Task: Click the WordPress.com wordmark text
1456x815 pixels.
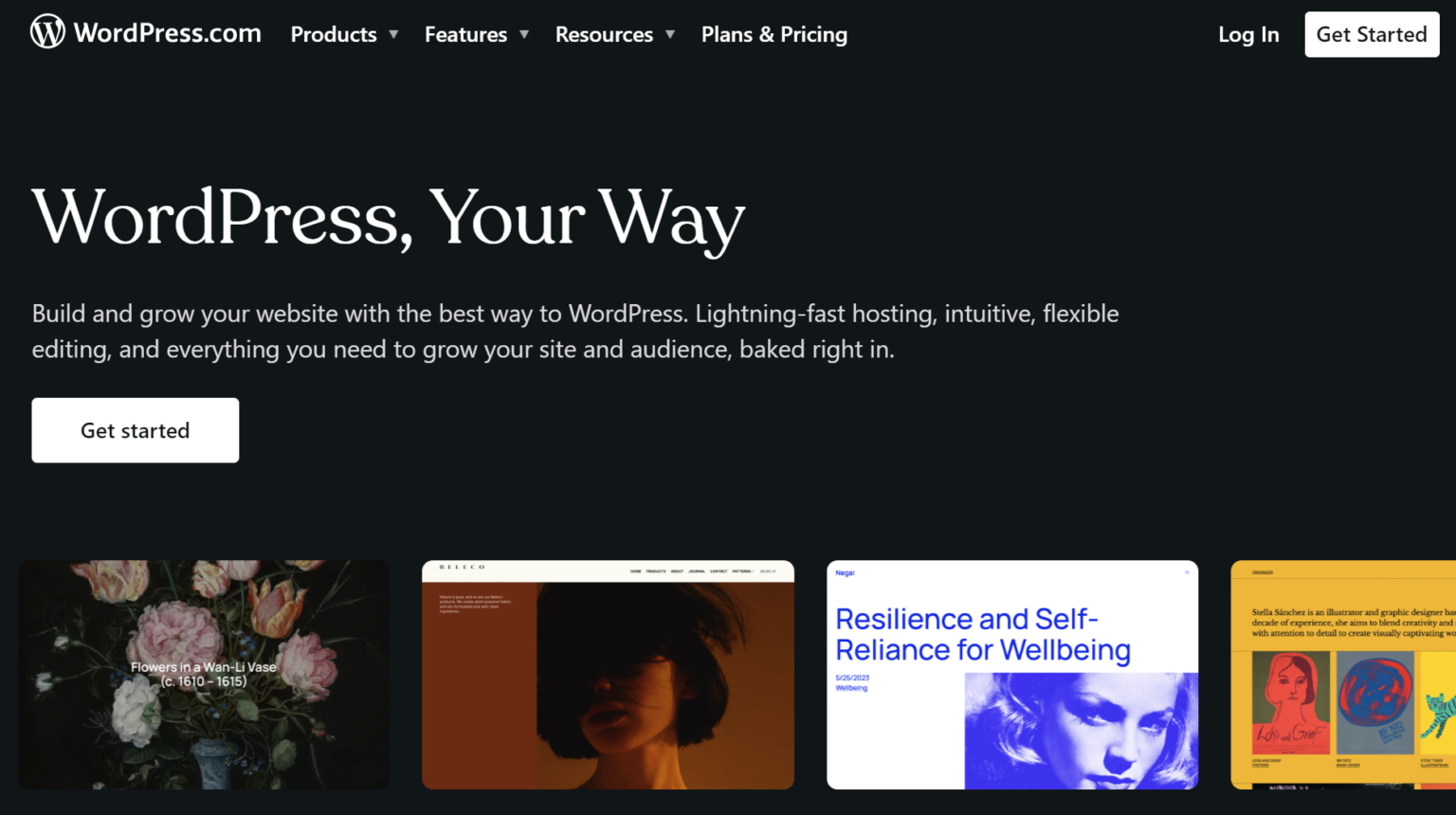Action: (x=168, y=33)
